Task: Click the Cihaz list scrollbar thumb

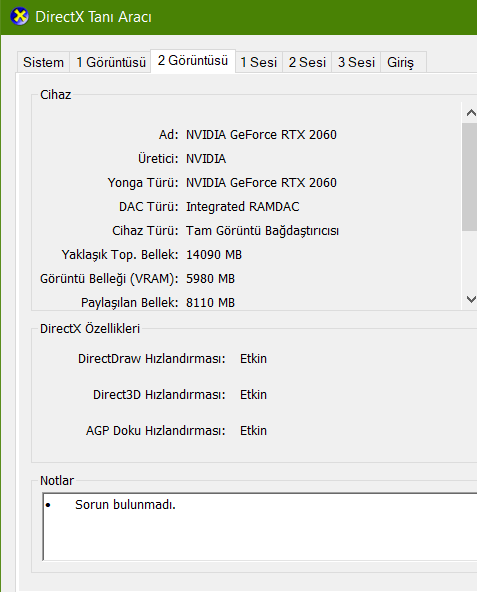Action: (x=470, y=177)
